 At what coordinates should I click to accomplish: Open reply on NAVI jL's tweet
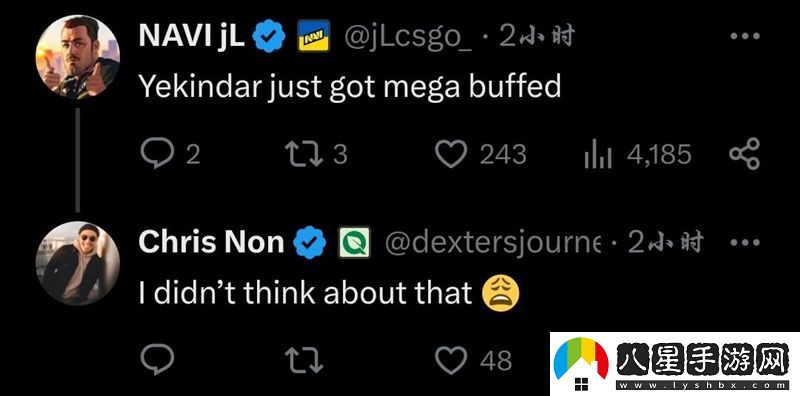click(157, 154)
